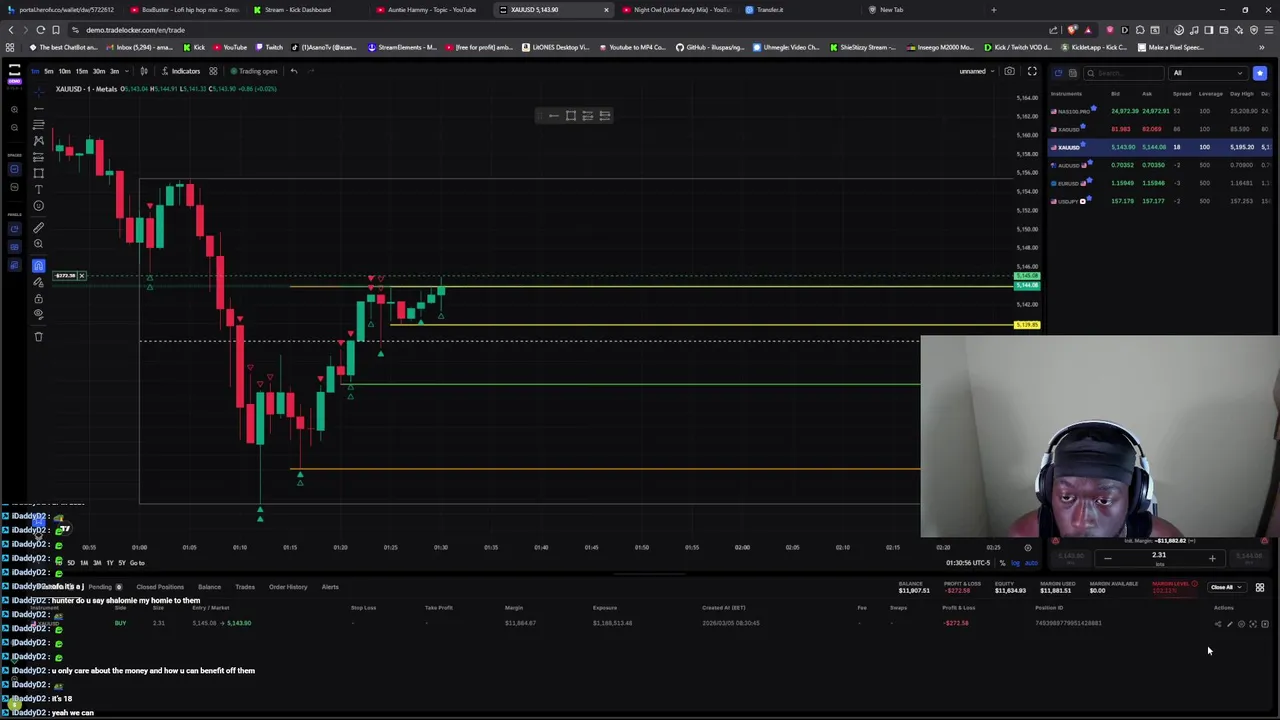Select the crosshair cursor tool
Image resolution: width=1280 pixels, height=720 pixels.
tap(38, 91)
